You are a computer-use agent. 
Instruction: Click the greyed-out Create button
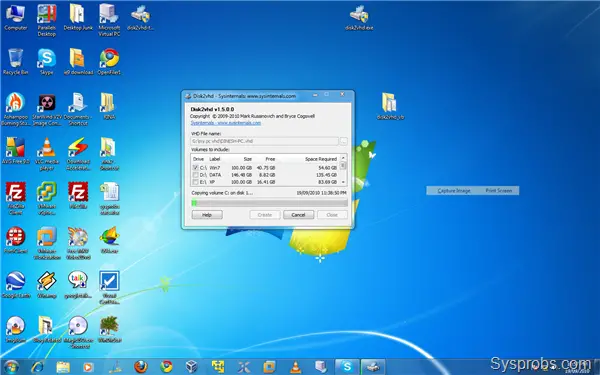[264, 215]
